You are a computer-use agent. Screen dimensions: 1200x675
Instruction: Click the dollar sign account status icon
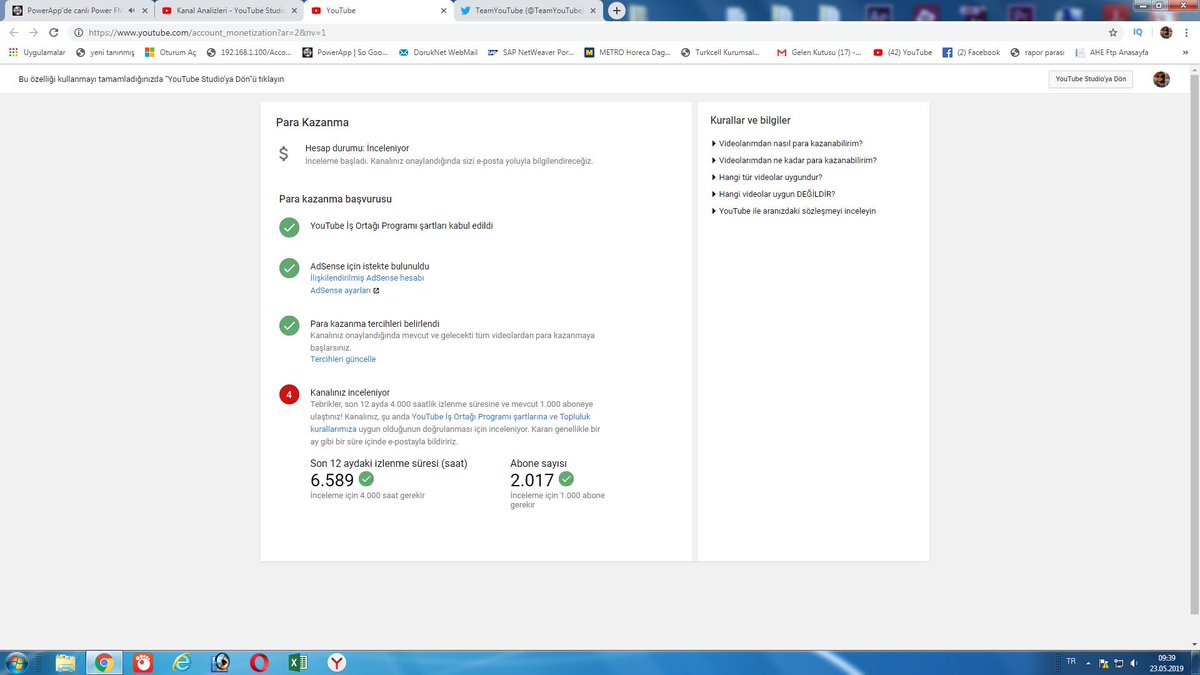pos(284,153)
